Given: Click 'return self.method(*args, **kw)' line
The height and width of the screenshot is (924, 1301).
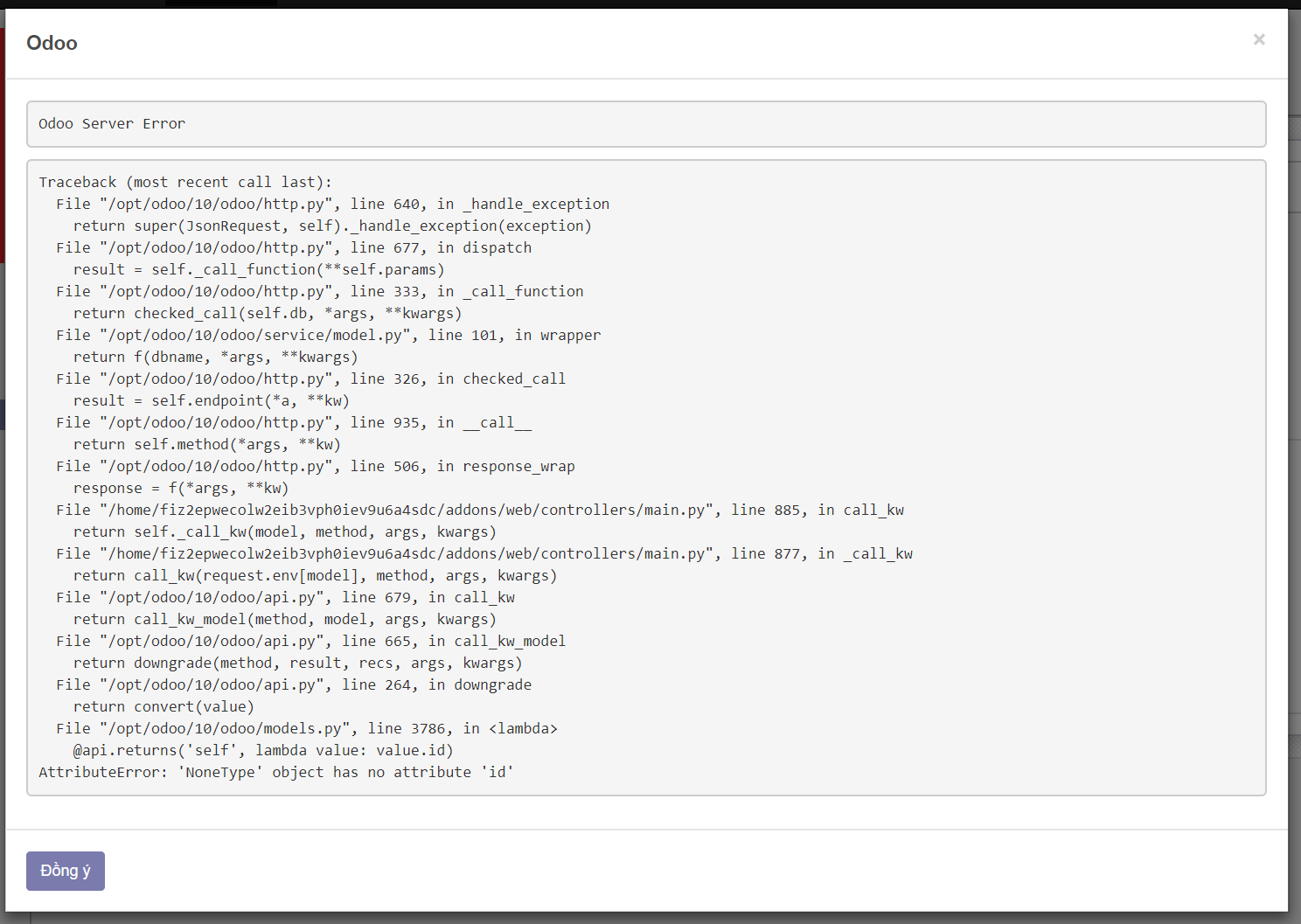Looking at the screenshot, I should [x=207, y=444].
